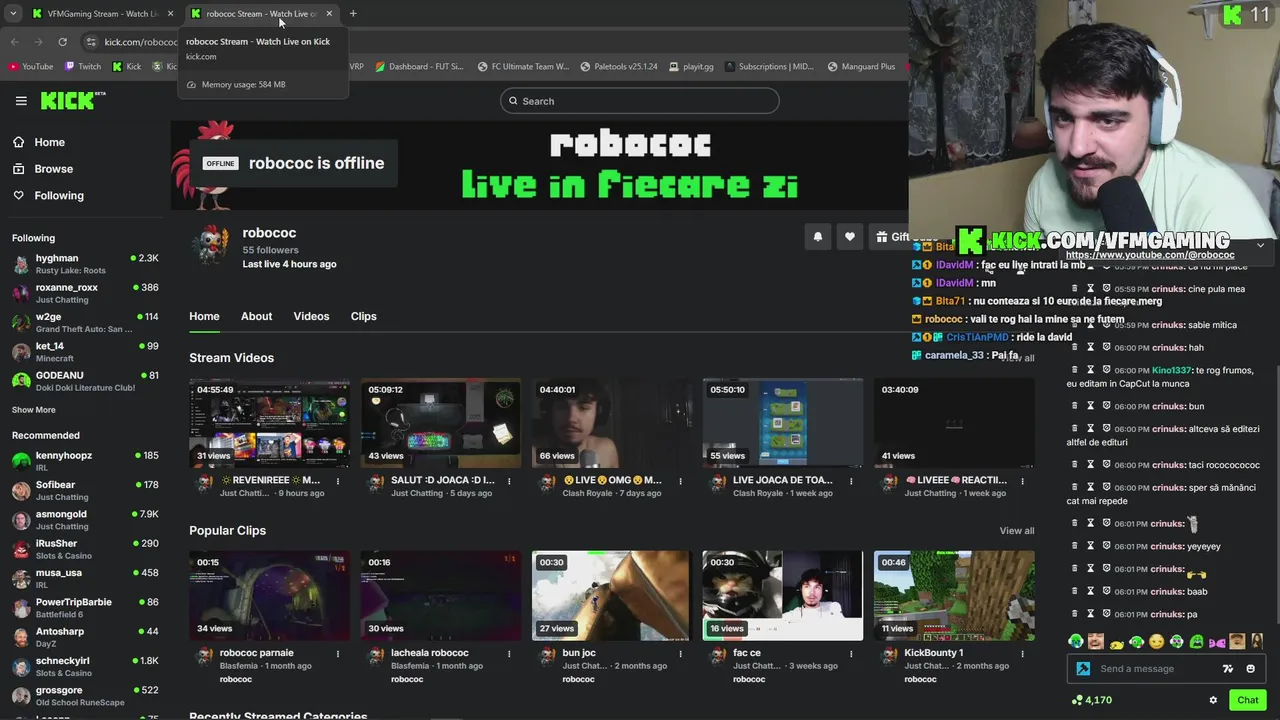Open chat settings gear
Image resolution: width=1280 pixels, height=720 pixels.
tap(1213, 700)
